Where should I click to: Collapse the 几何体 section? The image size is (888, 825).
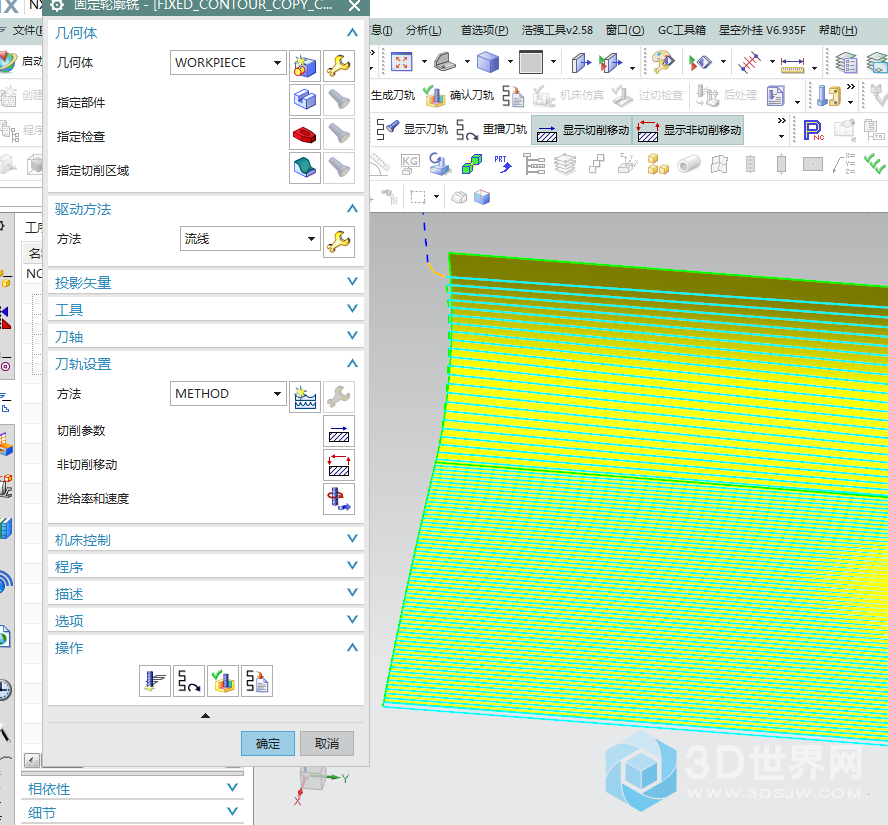coord(352,32)
